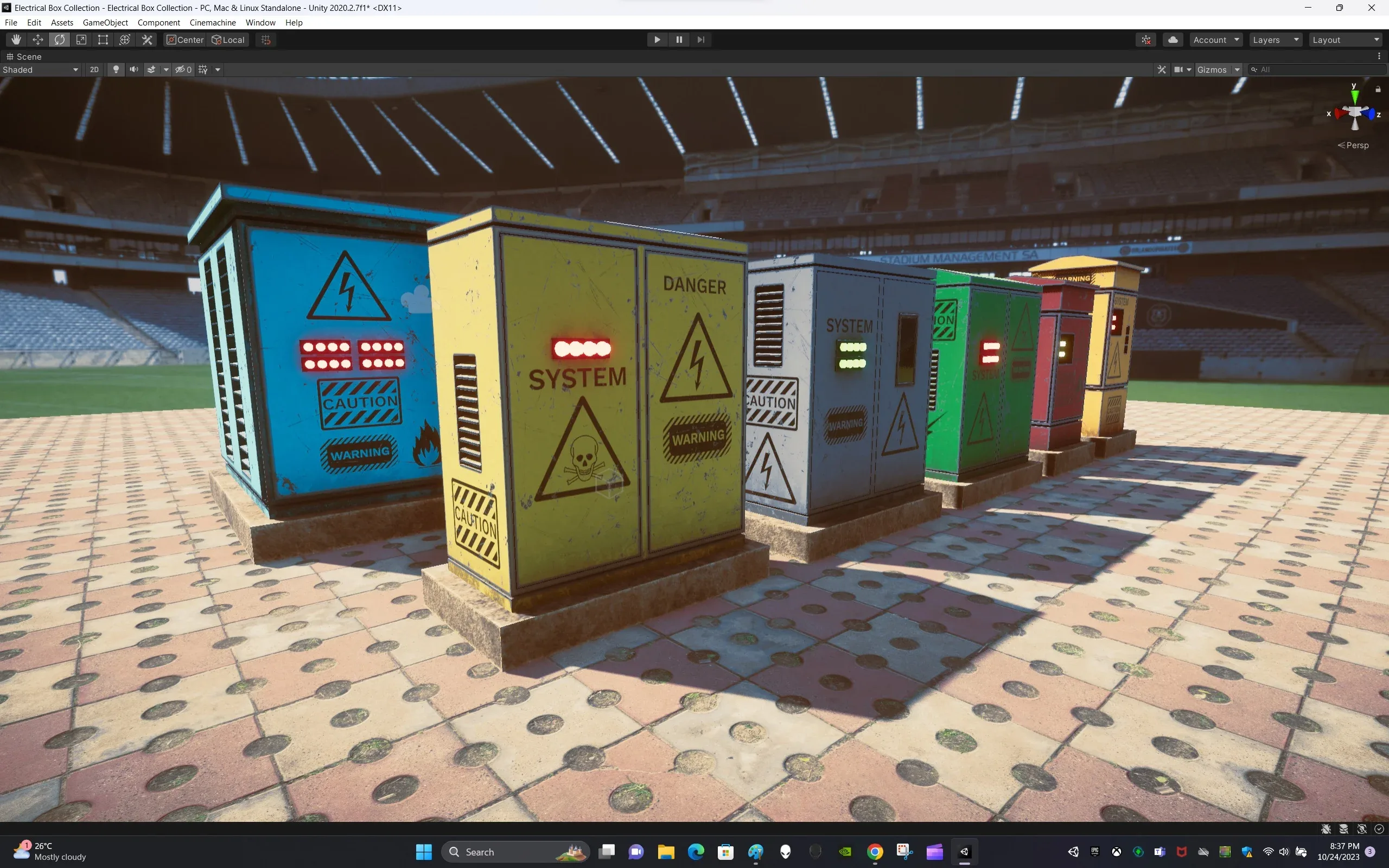1389x868 pixels.
Task: Open the Assets menu
Action: [62, 22]
